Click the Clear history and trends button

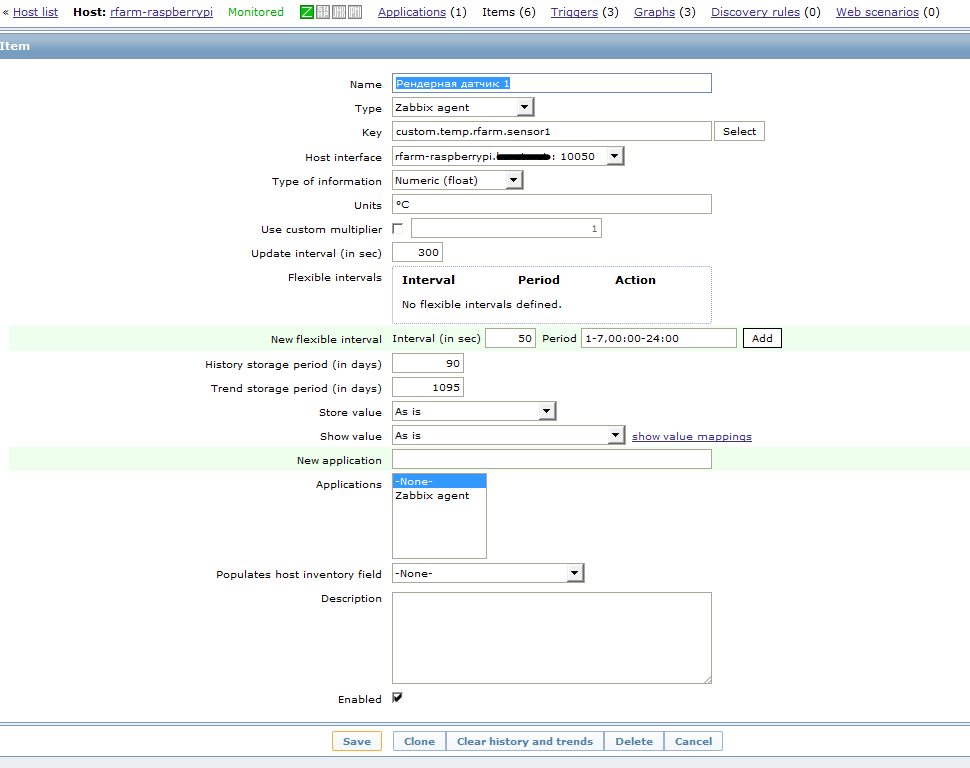point(524,741)
